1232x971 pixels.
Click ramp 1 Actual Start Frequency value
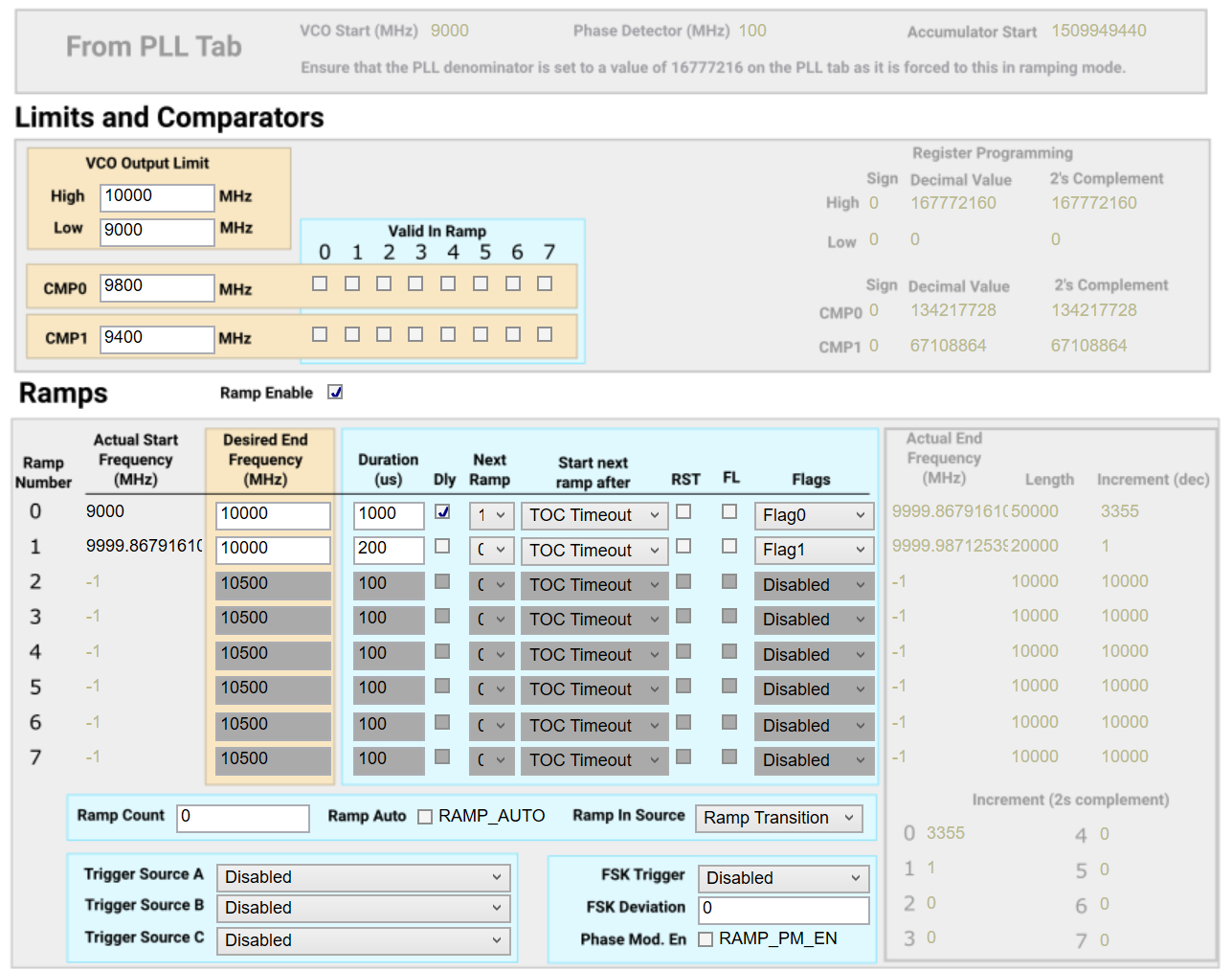pos(145,546)
